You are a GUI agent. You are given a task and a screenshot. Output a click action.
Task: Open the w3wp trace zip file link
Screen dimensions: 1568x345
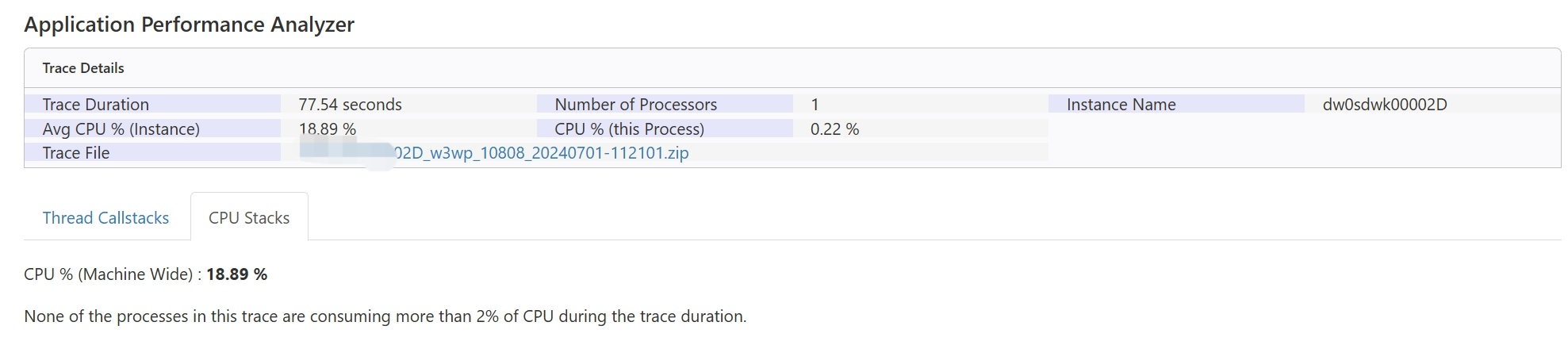coord(541,153)
